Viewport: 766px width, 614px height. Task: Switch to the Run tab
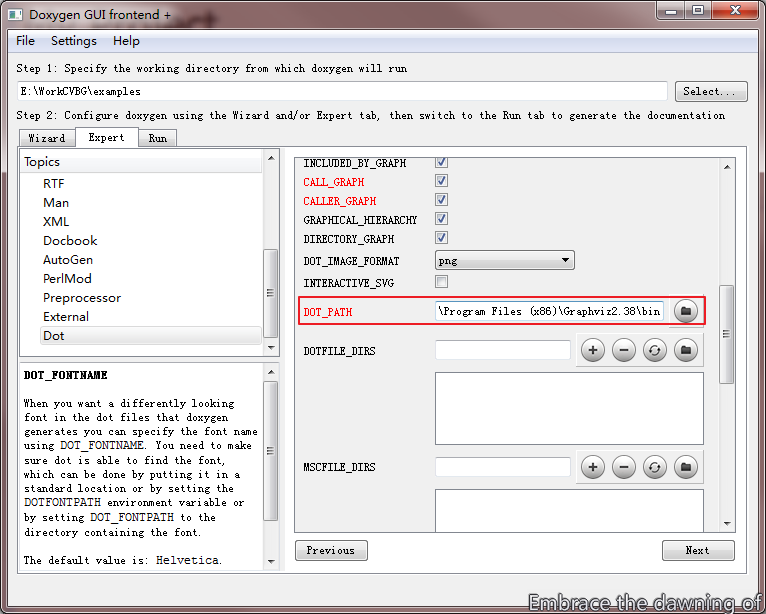pyautogui.click(x=157, y=138)
